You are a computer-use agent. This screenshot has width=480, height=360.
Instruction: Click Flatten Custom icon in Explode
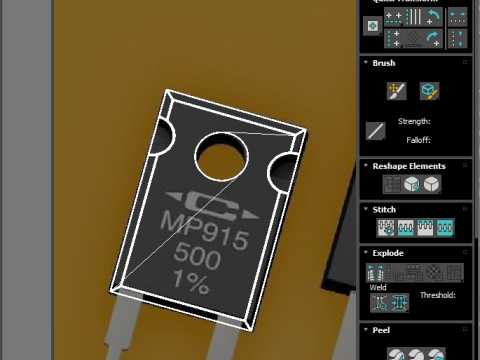pos(454,272)
